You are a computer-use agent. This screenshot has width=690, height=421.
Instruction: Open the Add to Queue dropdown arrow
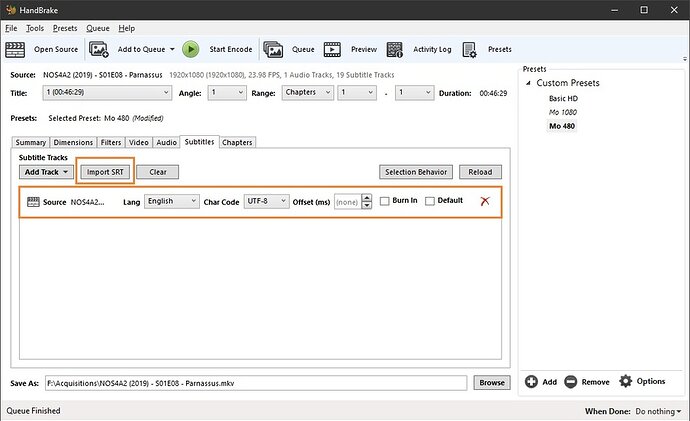(x=172, y=49)
